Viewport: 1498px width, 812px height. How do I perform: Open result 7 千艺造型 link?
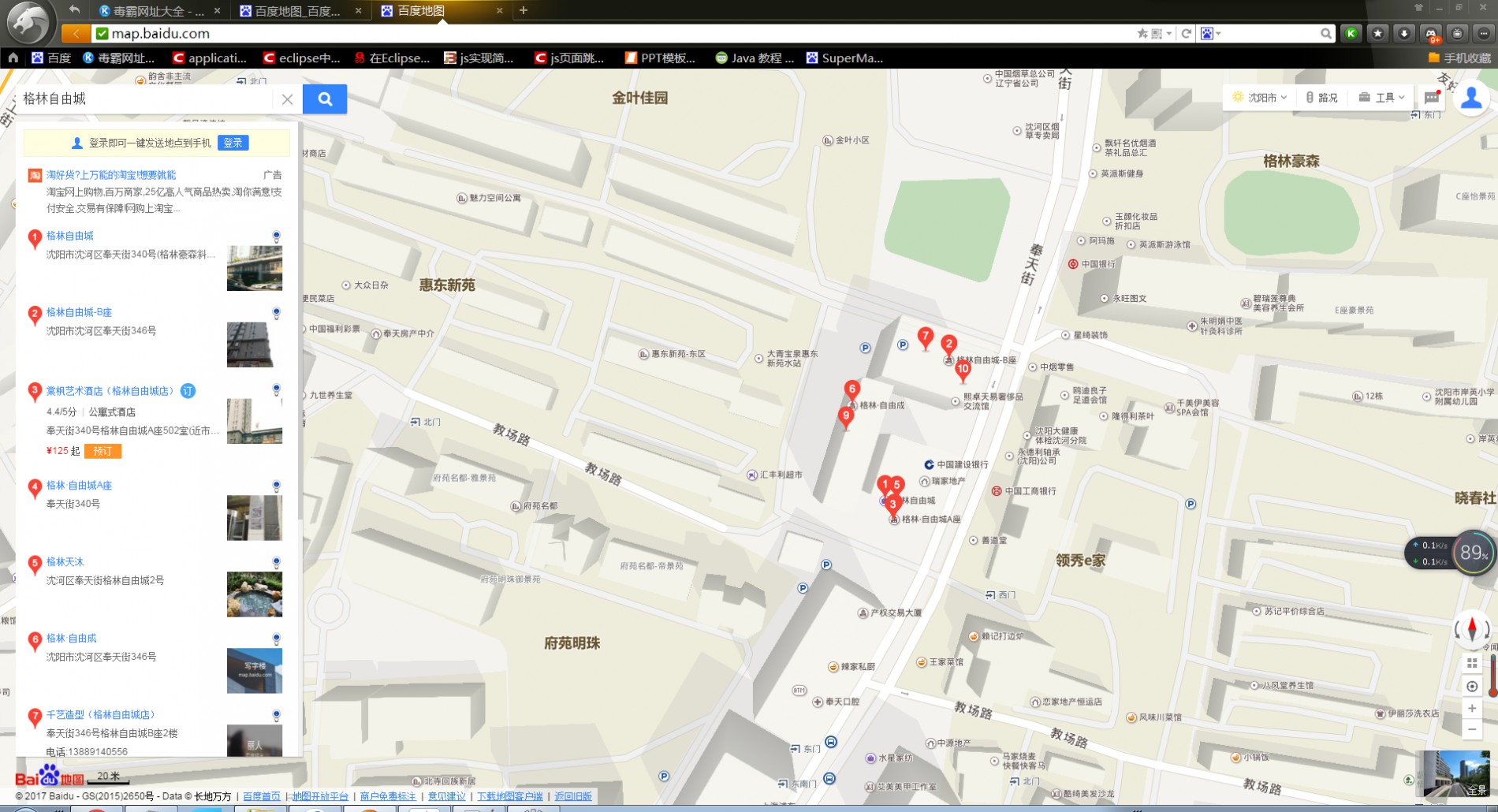coord(100,715)
